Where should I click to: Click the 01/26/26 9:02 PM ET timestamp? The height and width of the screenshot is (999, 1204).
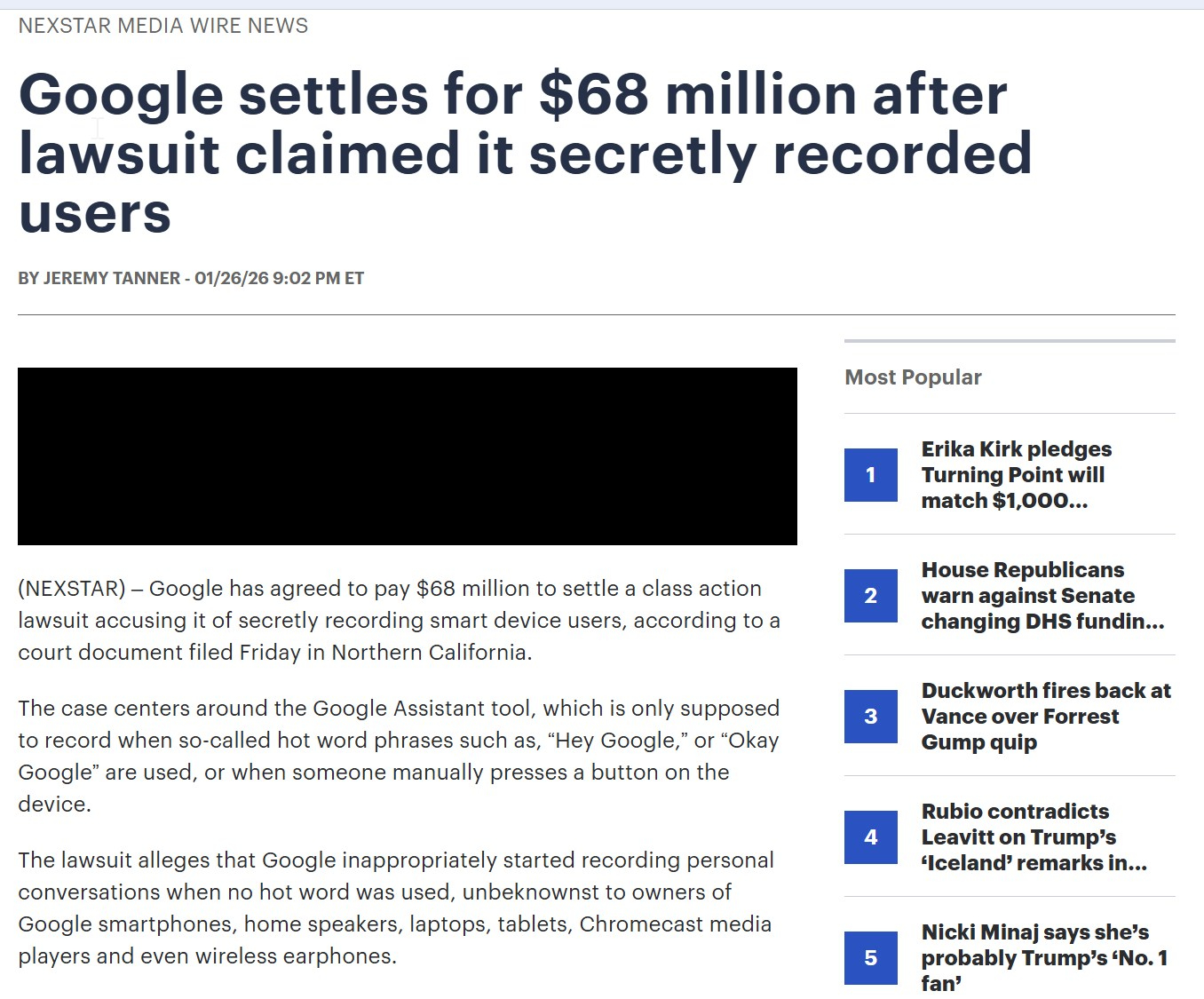coord(280,279)
